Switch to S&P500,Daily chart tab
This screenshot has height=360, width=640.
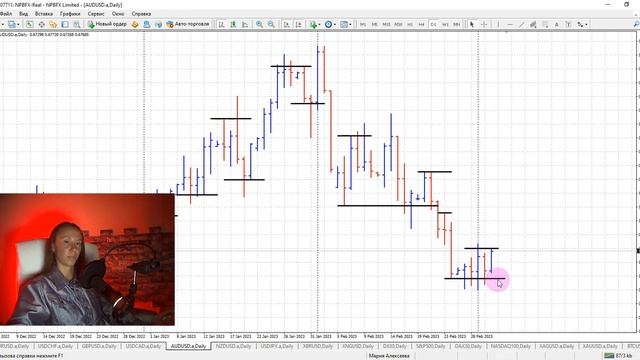point(431,346)
